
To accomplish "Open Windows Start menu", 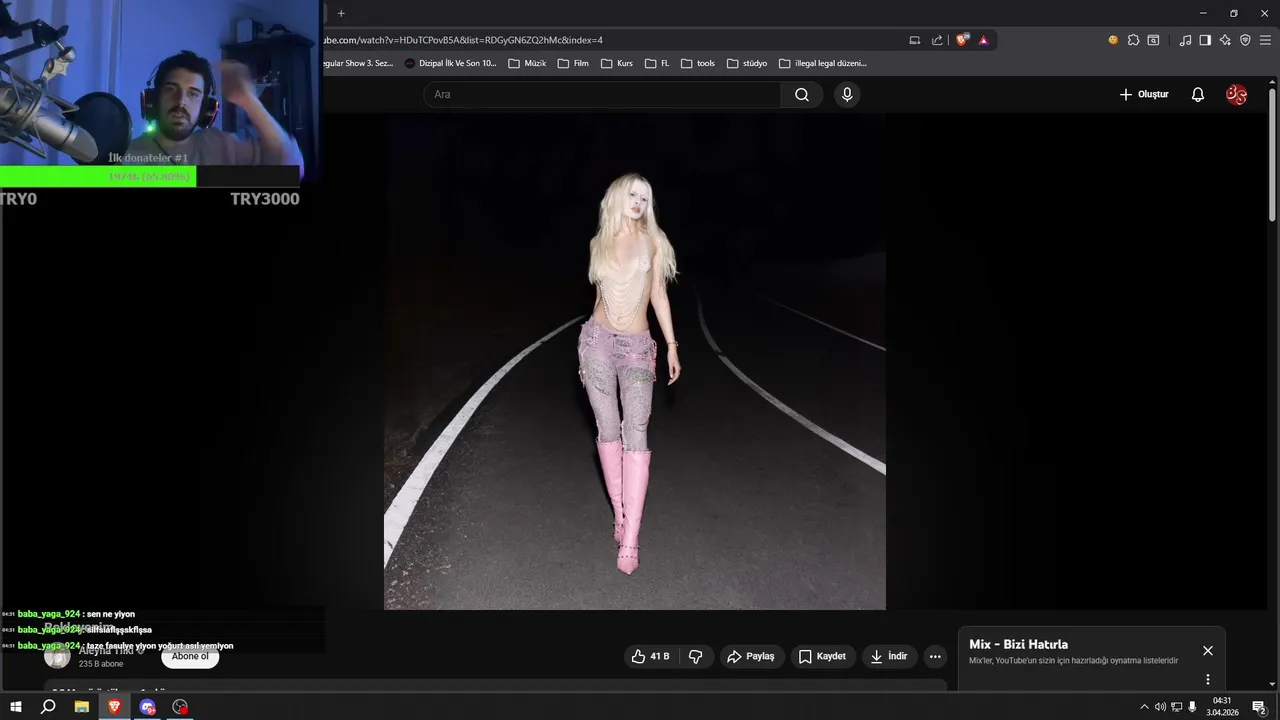I will tap(16, 707).
